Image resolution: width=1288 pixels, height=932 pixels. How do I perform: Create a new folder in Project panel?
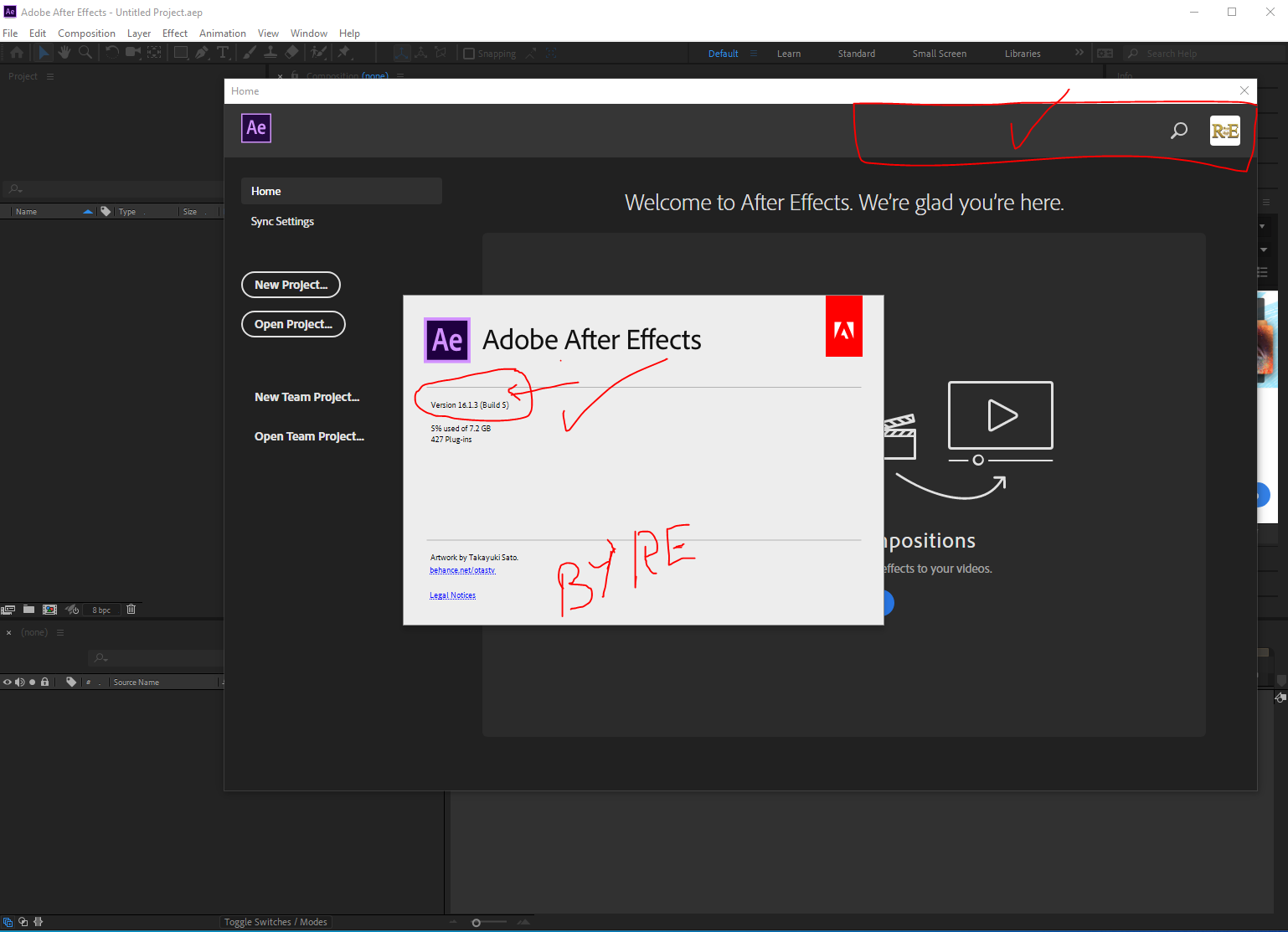tap(28, 610)
